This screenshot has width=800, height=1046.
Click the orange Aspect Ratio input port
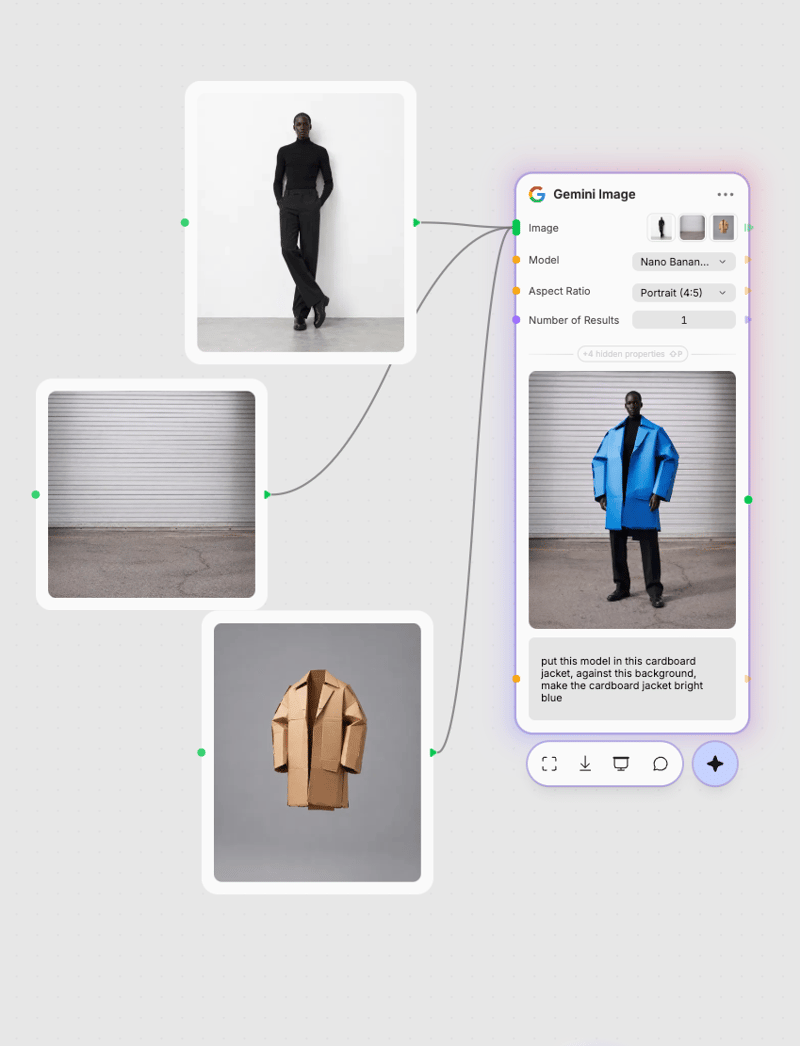click(x=516, y=291)
